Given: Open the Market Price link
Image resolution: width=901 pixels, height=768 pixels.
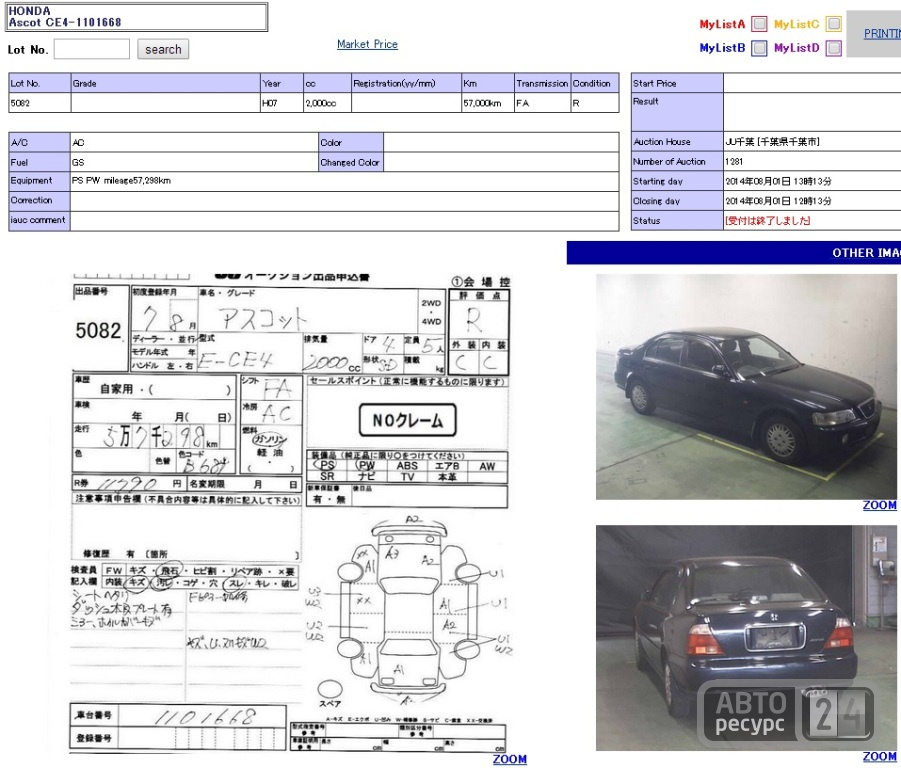Looking at the screenshot, I should (367, 44).
